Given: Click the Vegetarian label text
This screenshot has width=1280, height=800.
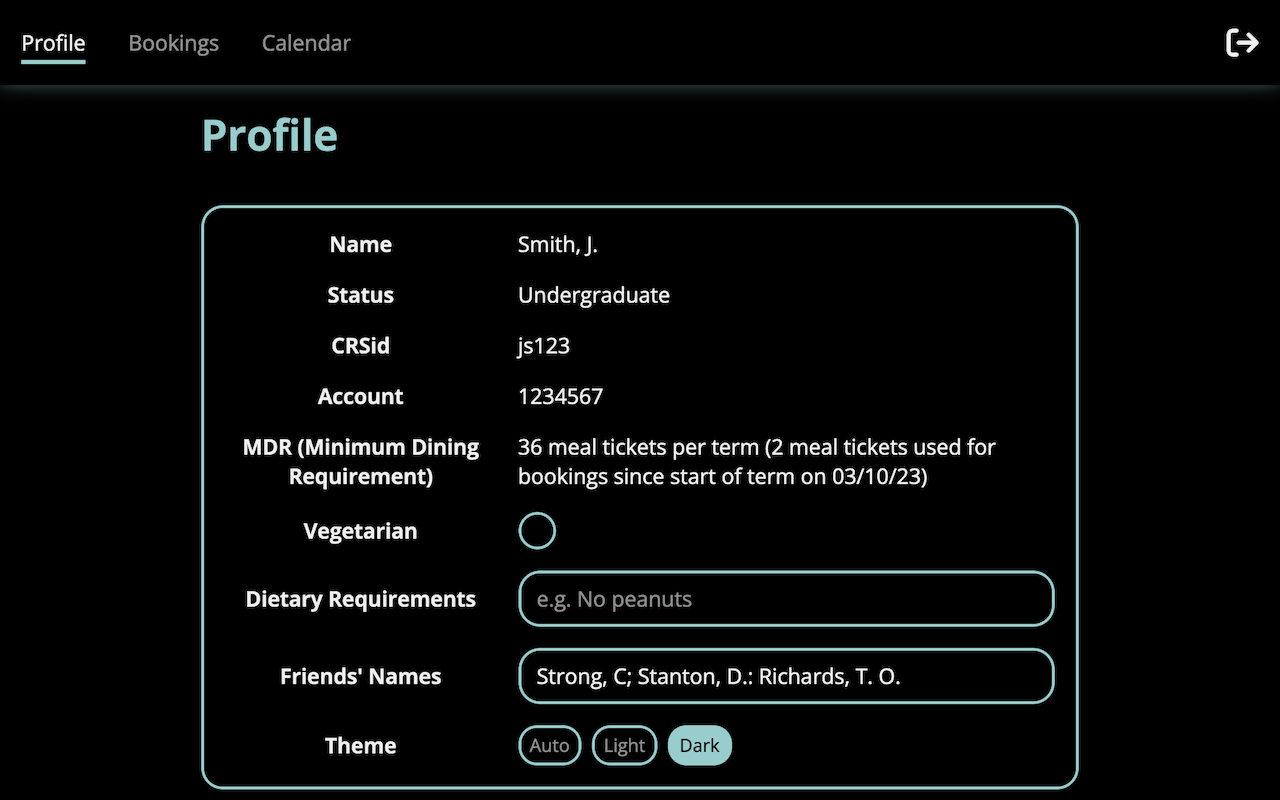Looking at the screenshot, I should [x=360, y=531].
